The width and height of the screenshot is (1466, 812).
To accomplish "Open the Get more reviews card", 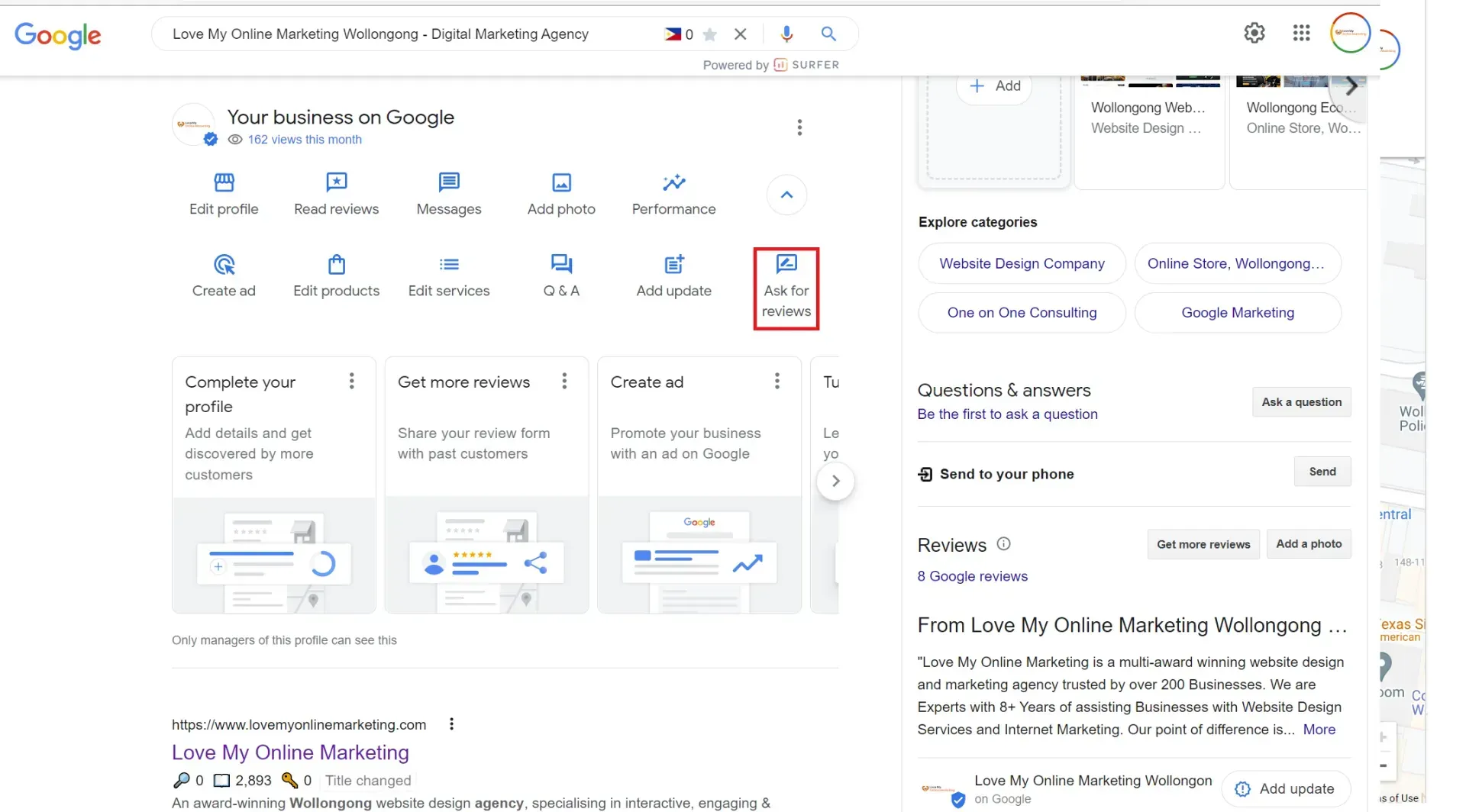I will click(486, 485).
